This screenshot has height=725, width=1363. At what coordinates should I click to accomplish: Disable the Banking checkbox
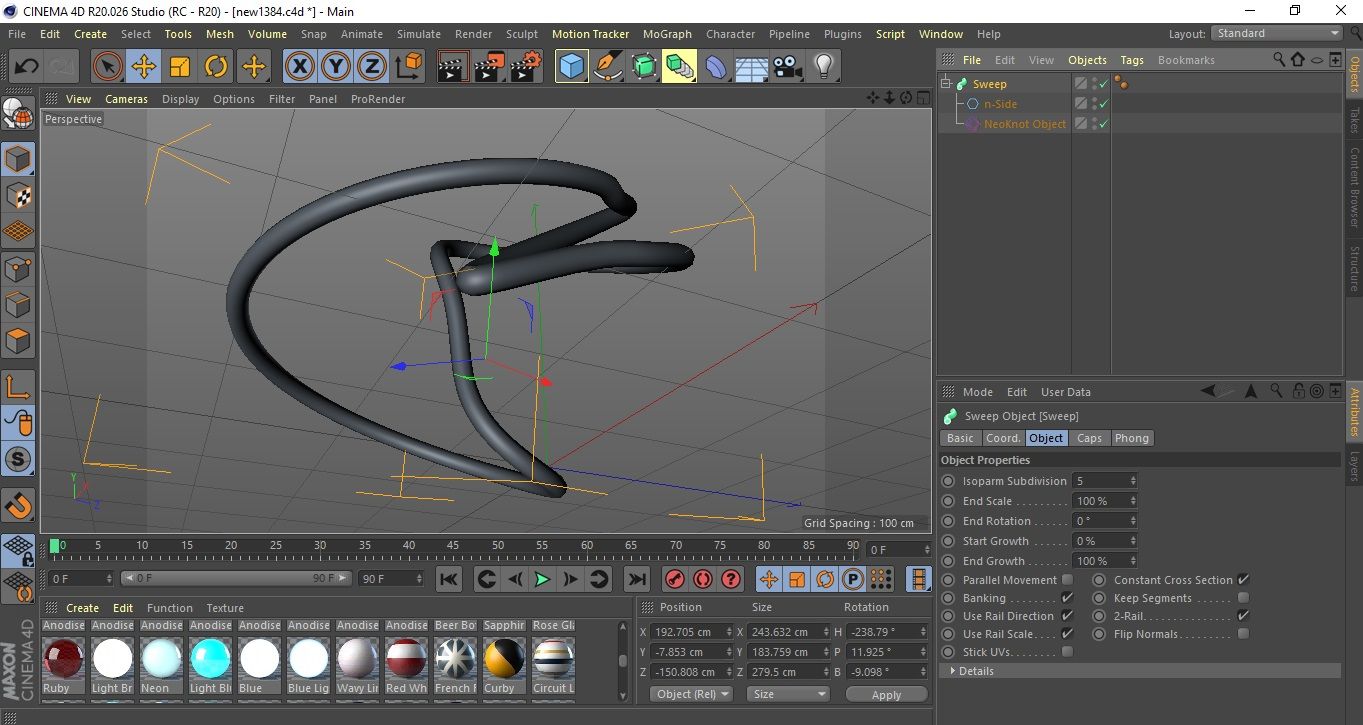click(1067, 598)
